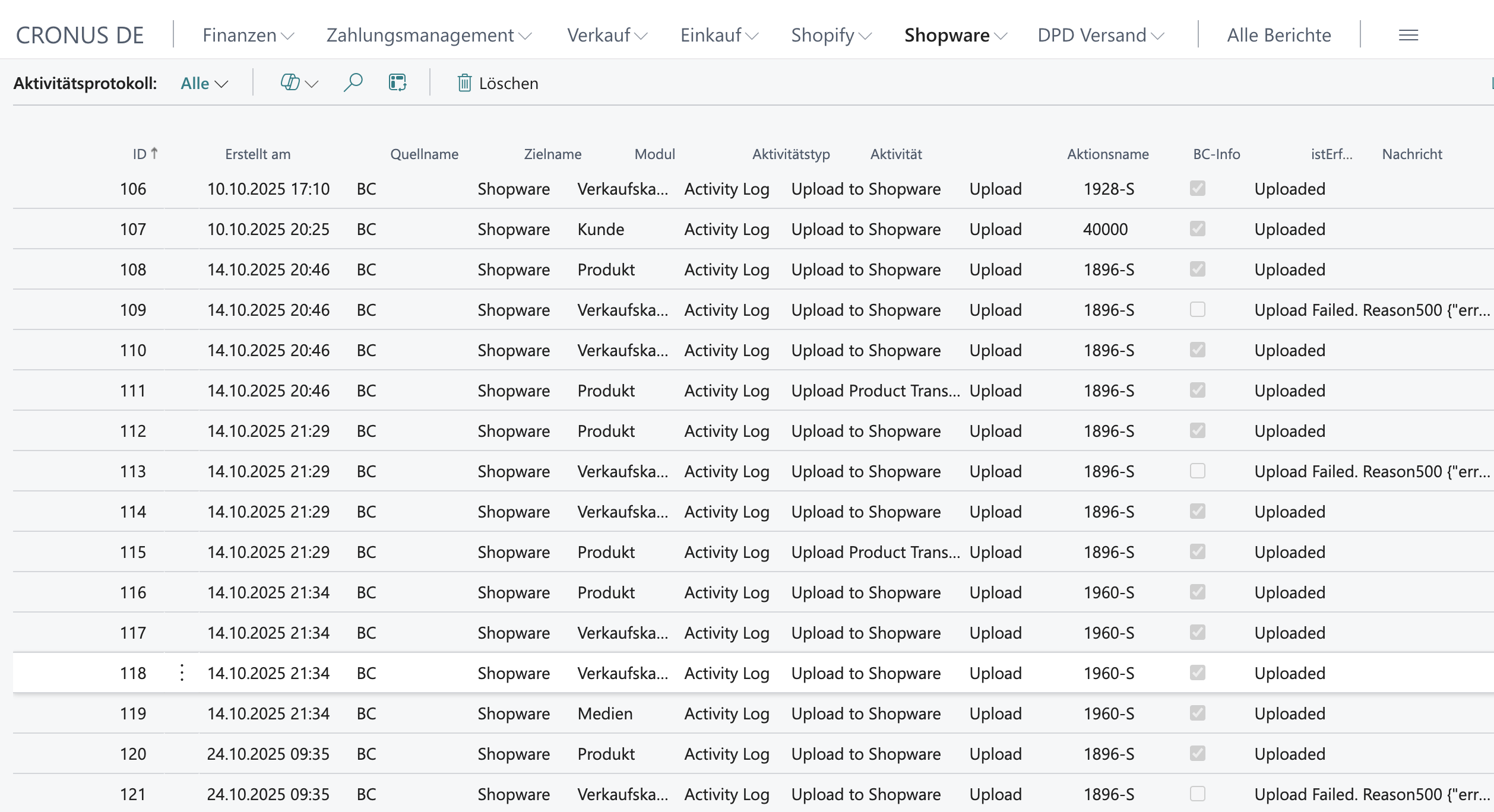Open the search magnifier icon
This screenshot has width=1494, height=812.
coord(353,83)
